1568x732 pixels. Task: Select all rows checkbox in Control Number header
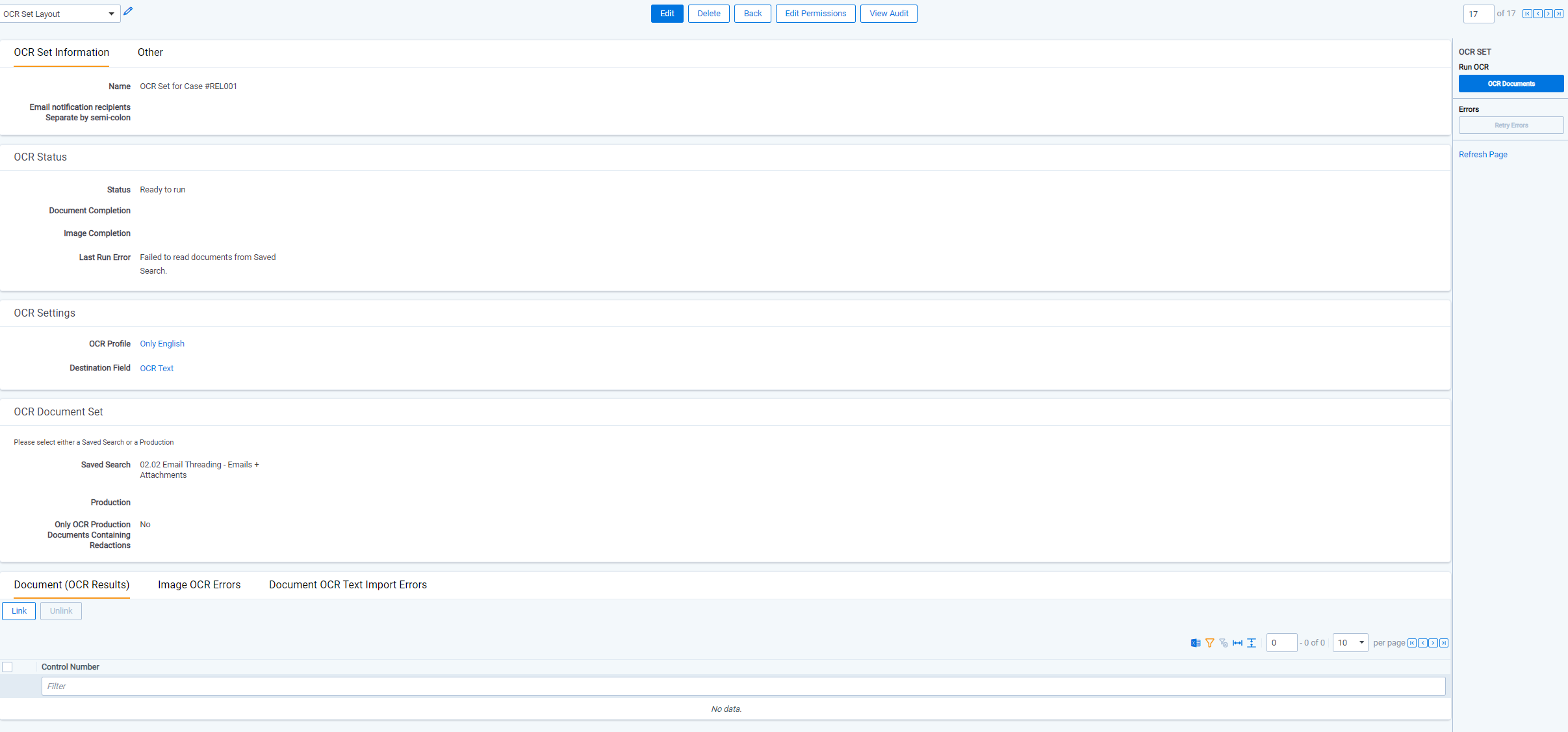[7, 667]
